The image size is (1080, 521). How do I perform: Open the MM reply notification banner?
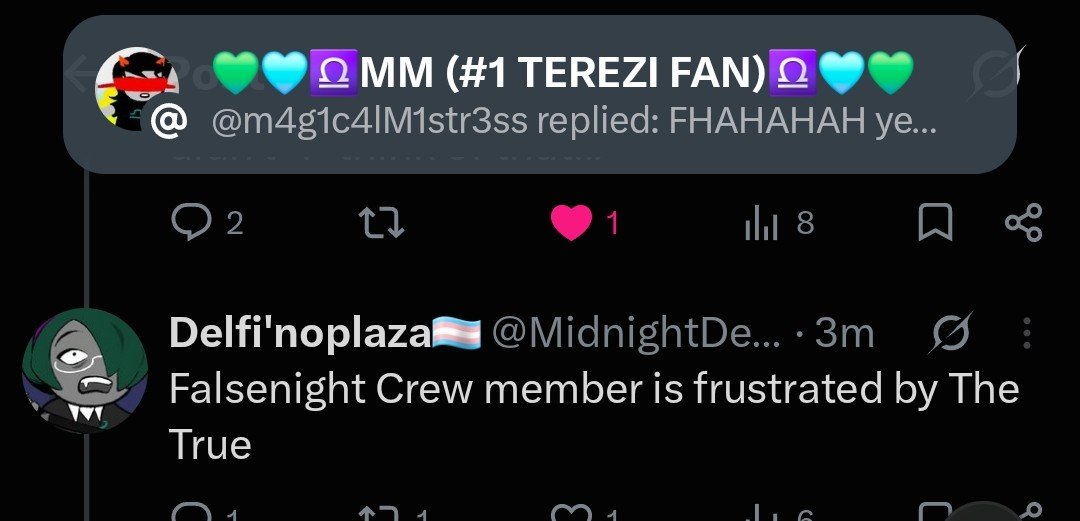[540, 94]
